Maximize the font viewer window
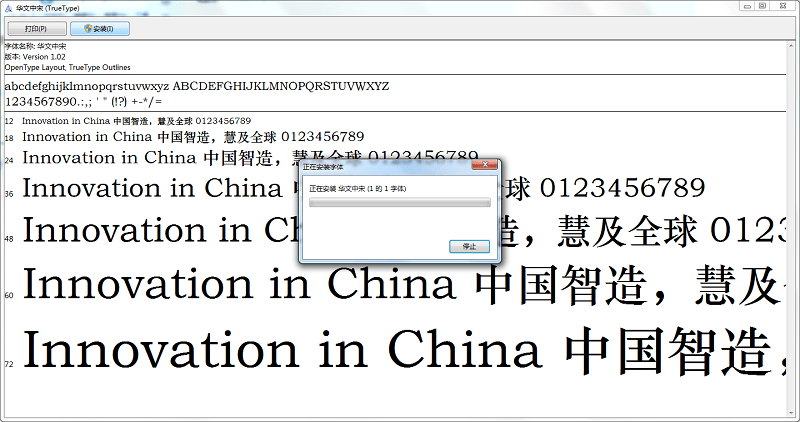The width and height of the screenshot is (800, 422). tap(762, 6)
